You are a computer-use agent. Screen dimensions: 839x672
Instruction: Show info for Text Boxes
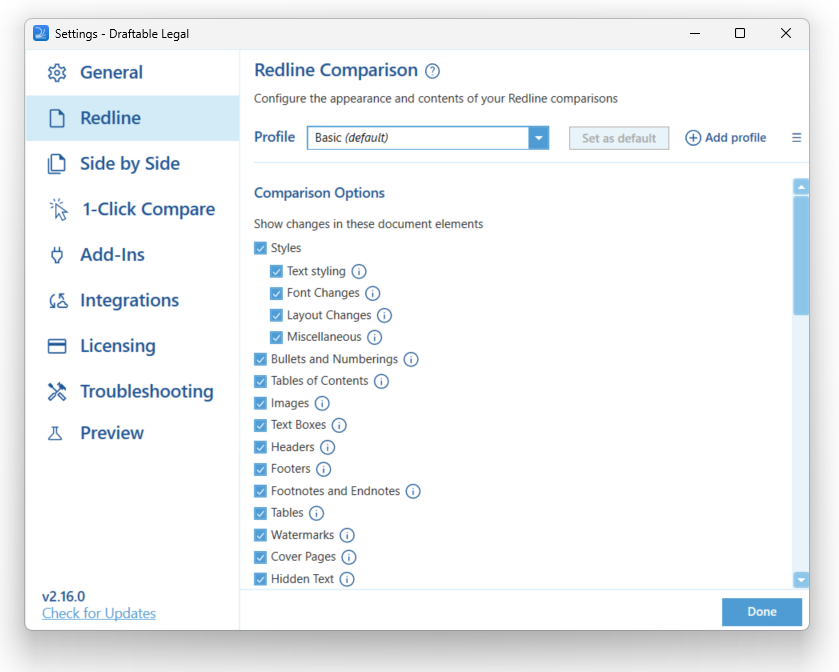[x=339, y=425]
